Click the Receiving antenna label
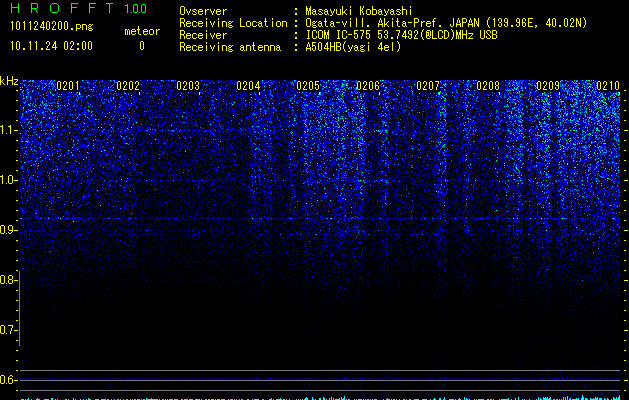The height and width of the screenshot is (400, 629). [x=230, y=47]
